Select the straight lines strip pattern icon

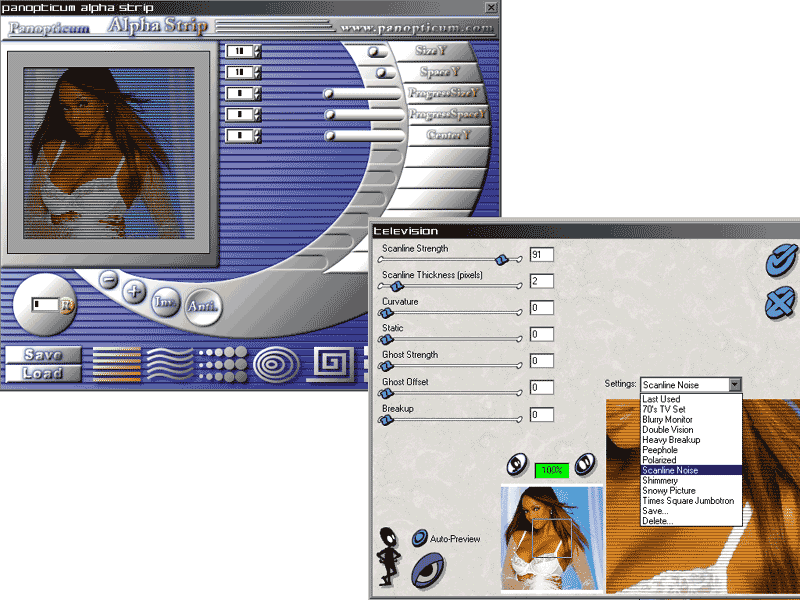tap(117, 364)
